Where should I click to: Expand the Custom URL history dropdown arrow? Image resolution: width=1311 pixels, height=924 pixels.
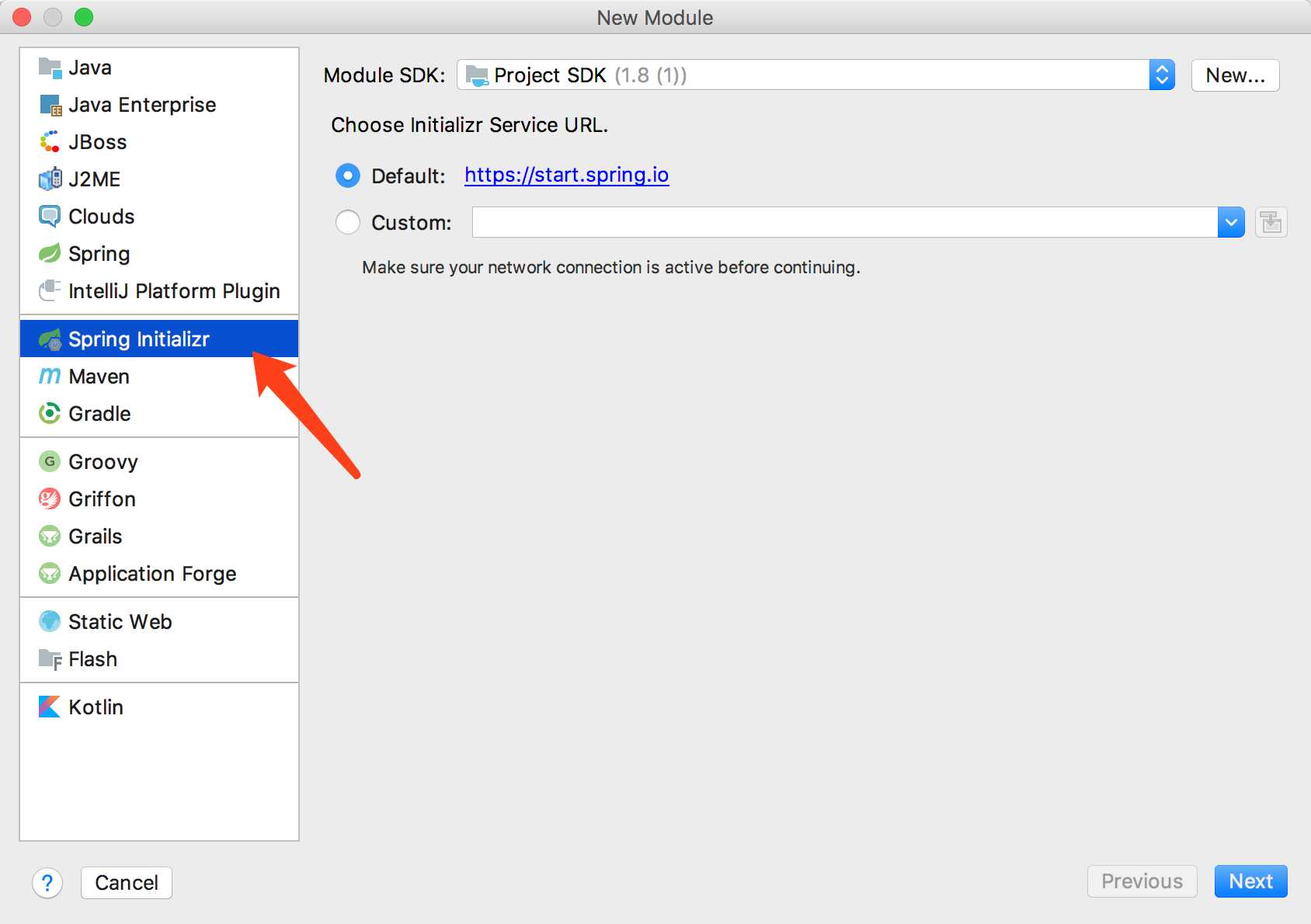1232,223
